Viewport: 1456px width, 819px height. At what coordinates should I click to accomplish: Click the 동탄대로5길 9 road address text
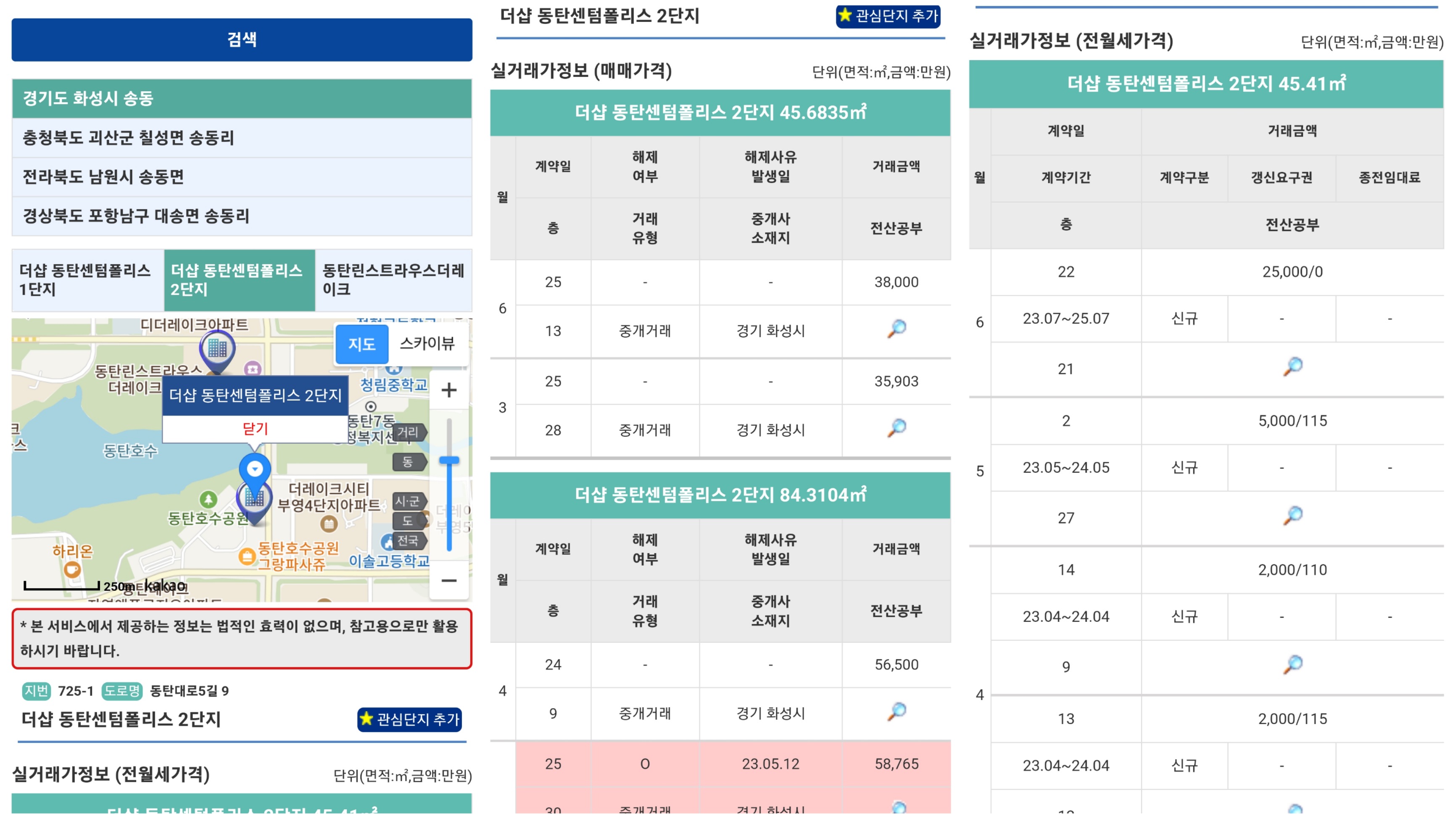point(189,691)
